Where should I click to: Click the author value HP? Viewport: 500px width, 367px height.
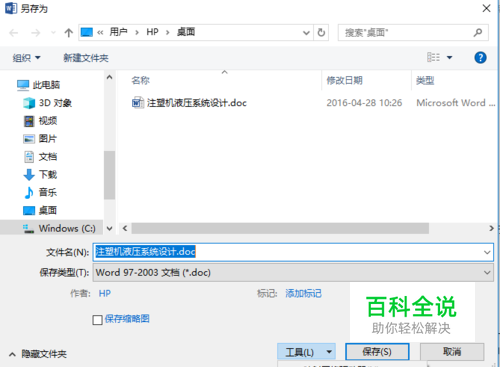(105, 294)
